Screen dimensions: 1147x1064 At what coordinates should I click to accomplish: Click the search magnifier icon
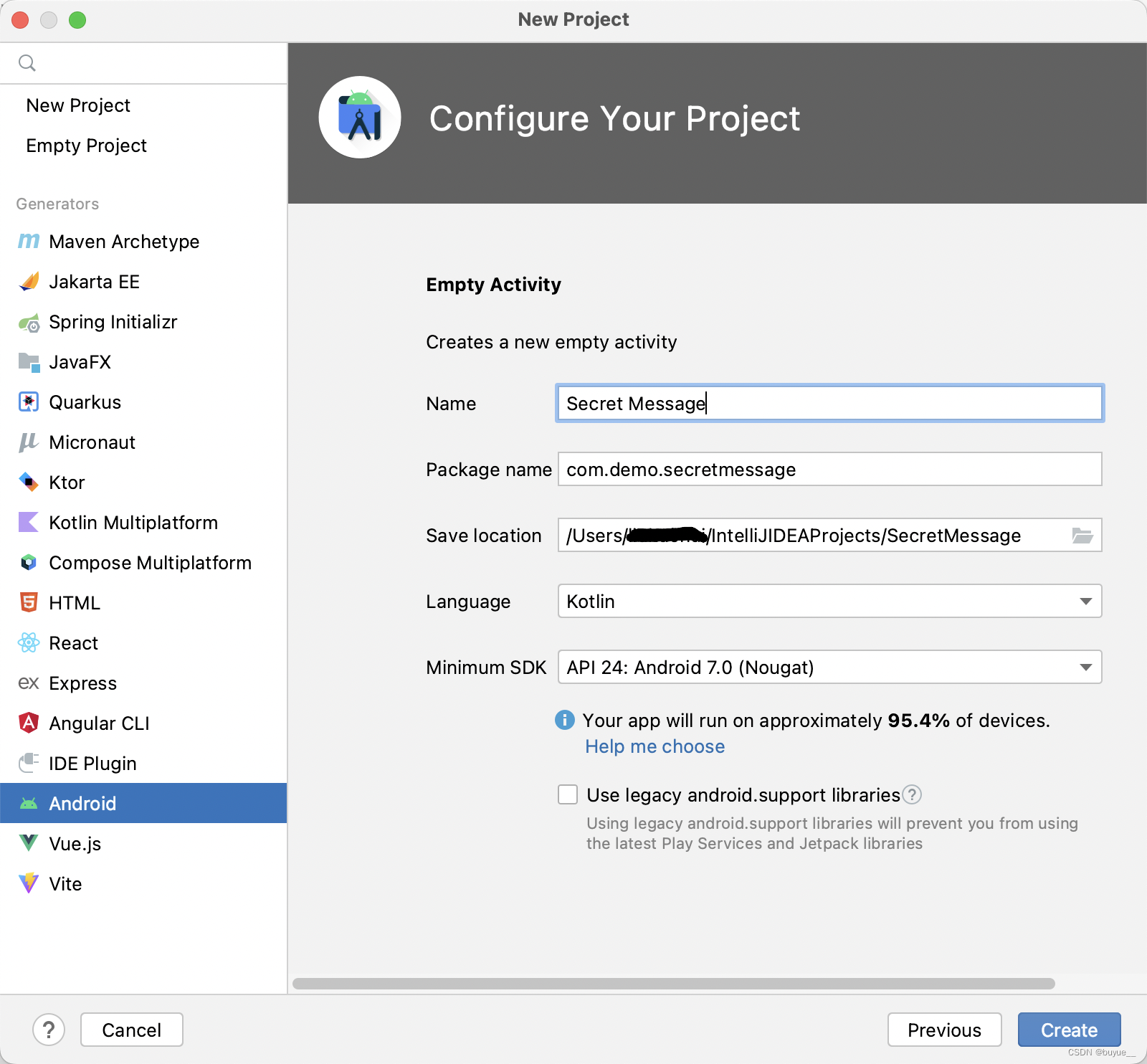coord(27,63)
